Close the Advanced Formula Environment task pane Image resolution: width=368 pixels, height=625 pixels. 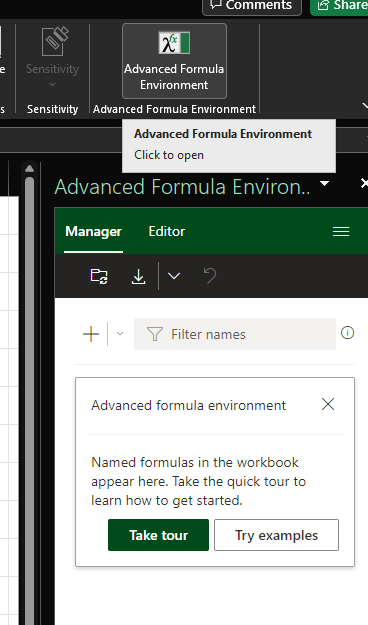point(364,183)
